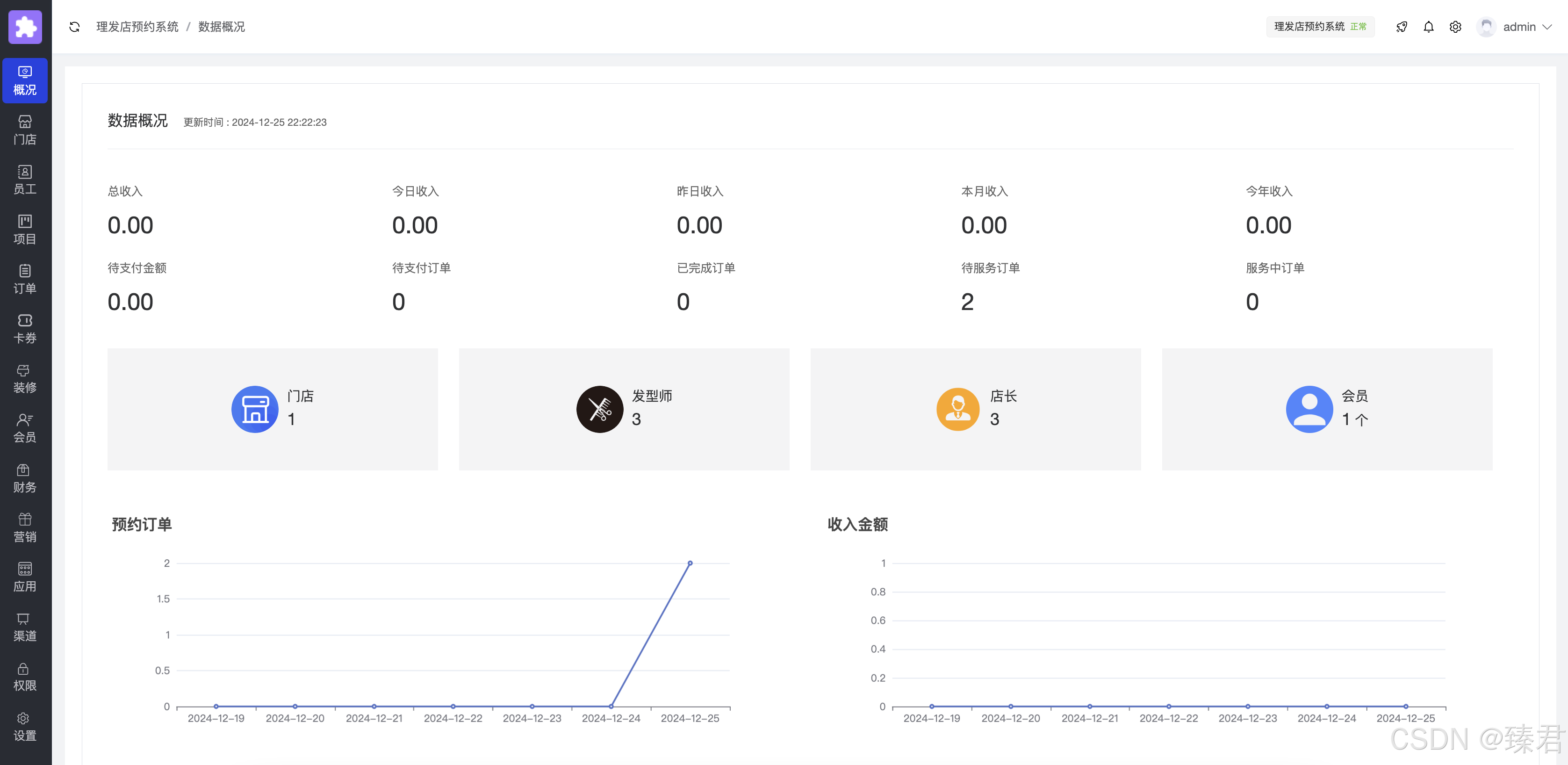The width and height of the screenshot is (1568, 765).
Task: Open the 发型师 summary card
Action: coord(624,409)
